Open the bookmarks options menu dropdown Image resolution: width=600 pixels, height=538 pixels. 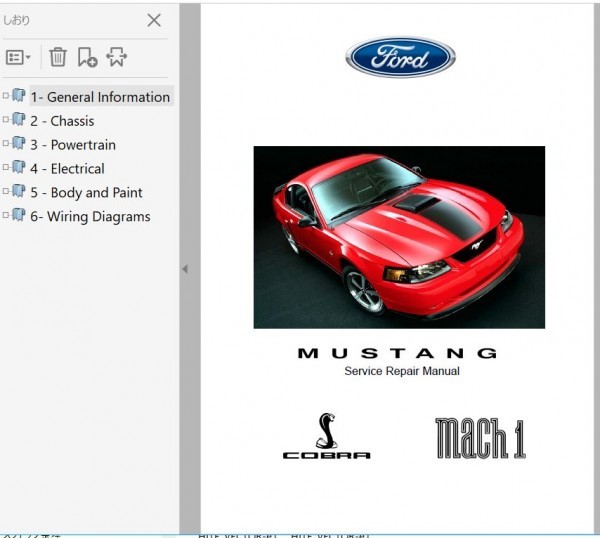(x=18, y=57)
